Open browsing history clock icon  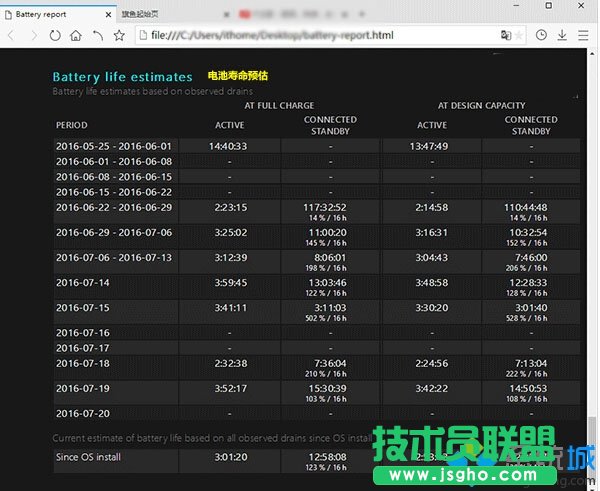[541, 35]
